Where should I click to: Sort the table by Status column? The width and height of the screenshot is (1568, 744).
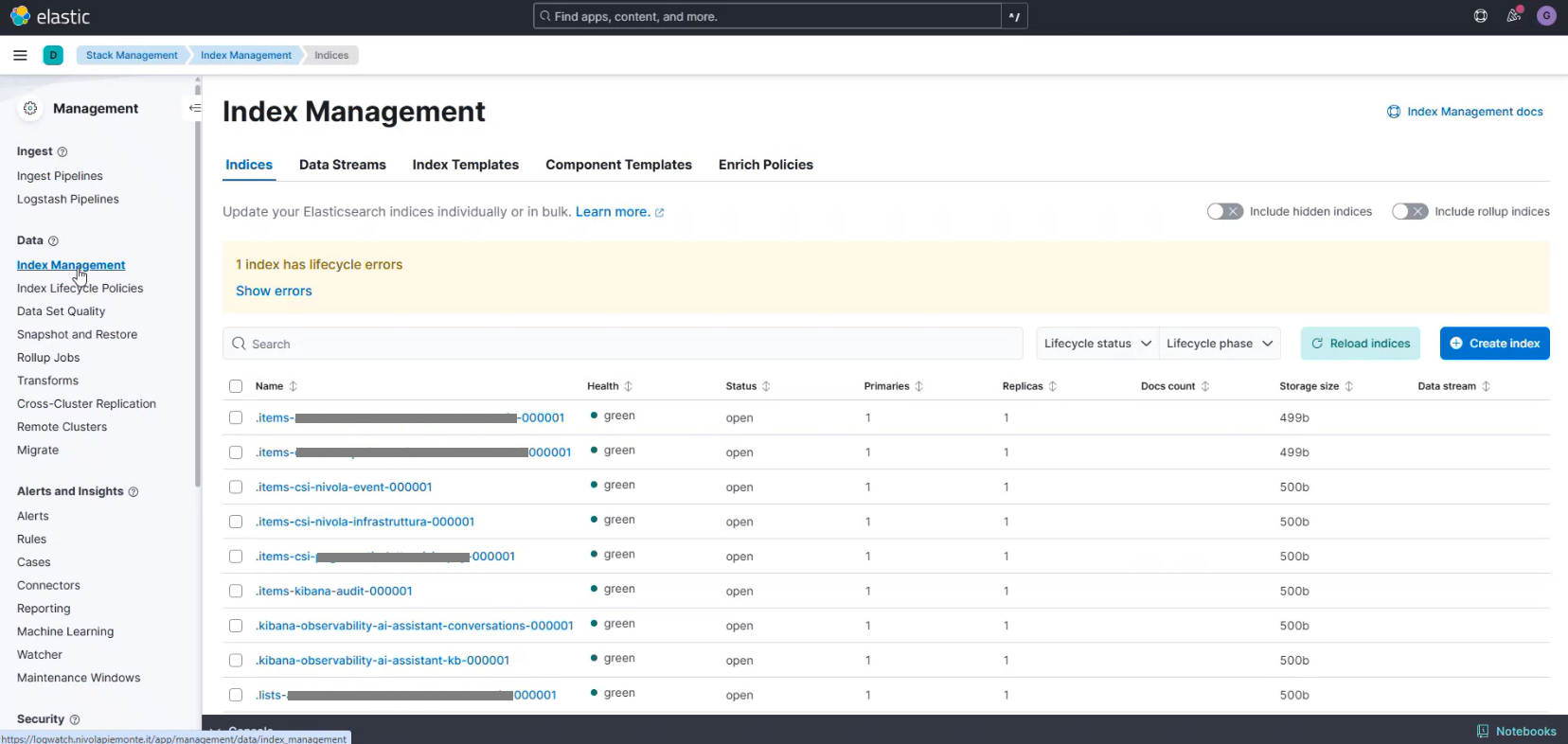[748, 386]
